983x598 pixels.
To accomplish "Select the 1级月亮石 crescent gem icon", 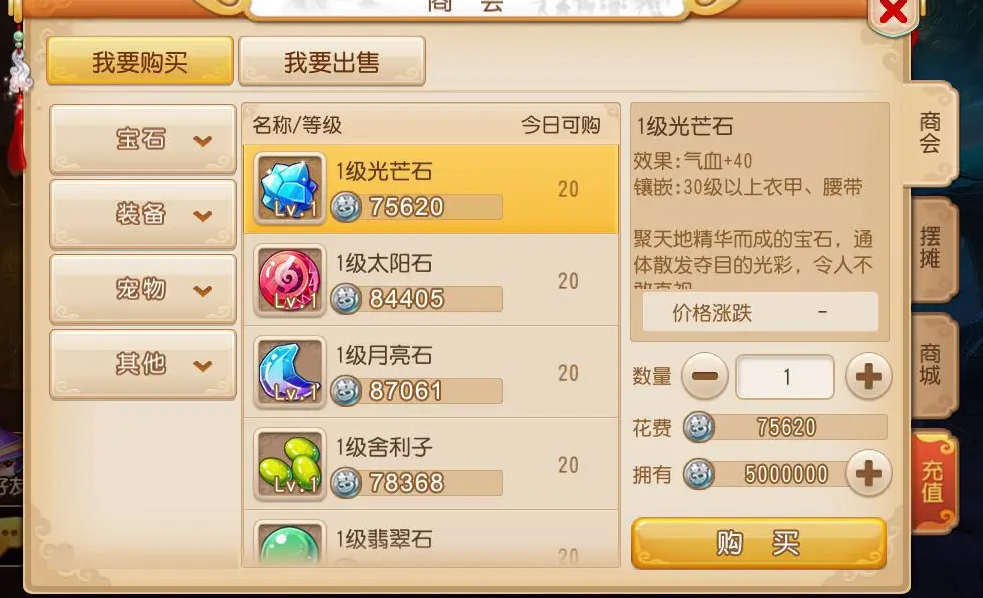I will (290, 372).
